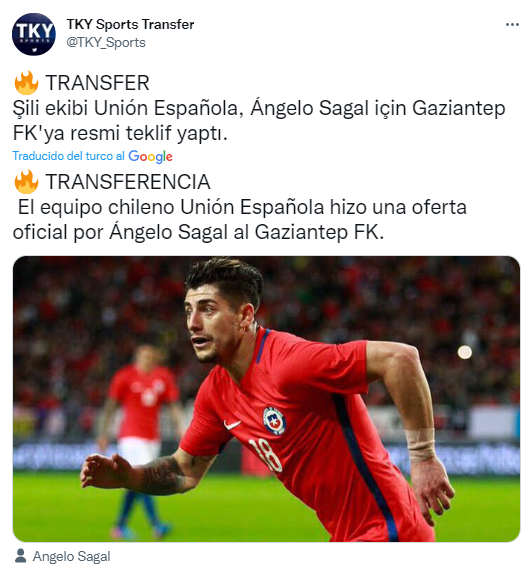This screenshot has height=571, width=531.
Task: Click the person tag icon below photo
Action: (x=21, y=556)
